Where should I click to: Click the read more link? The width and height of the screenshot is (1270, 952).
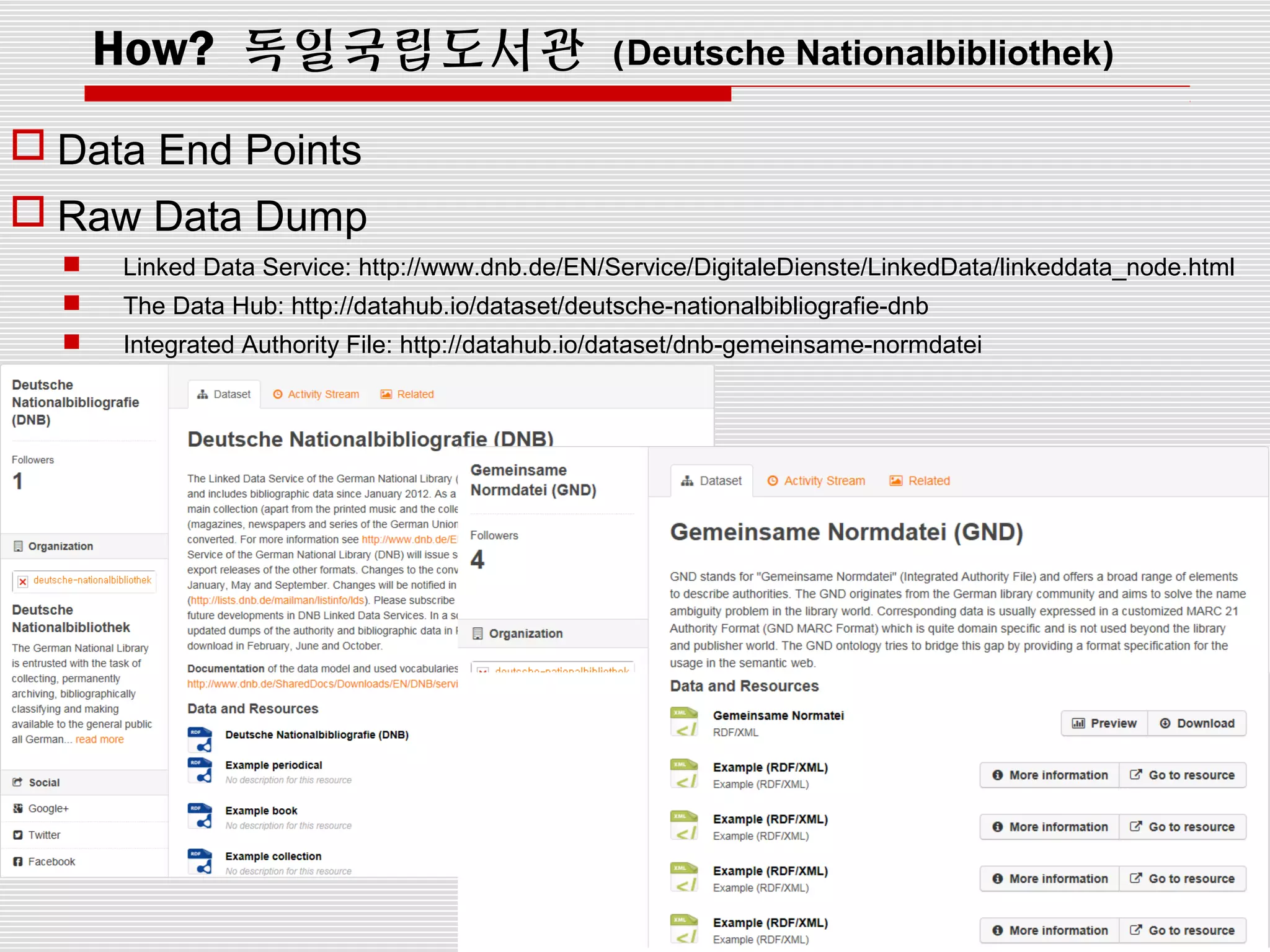tap(100, 739)
